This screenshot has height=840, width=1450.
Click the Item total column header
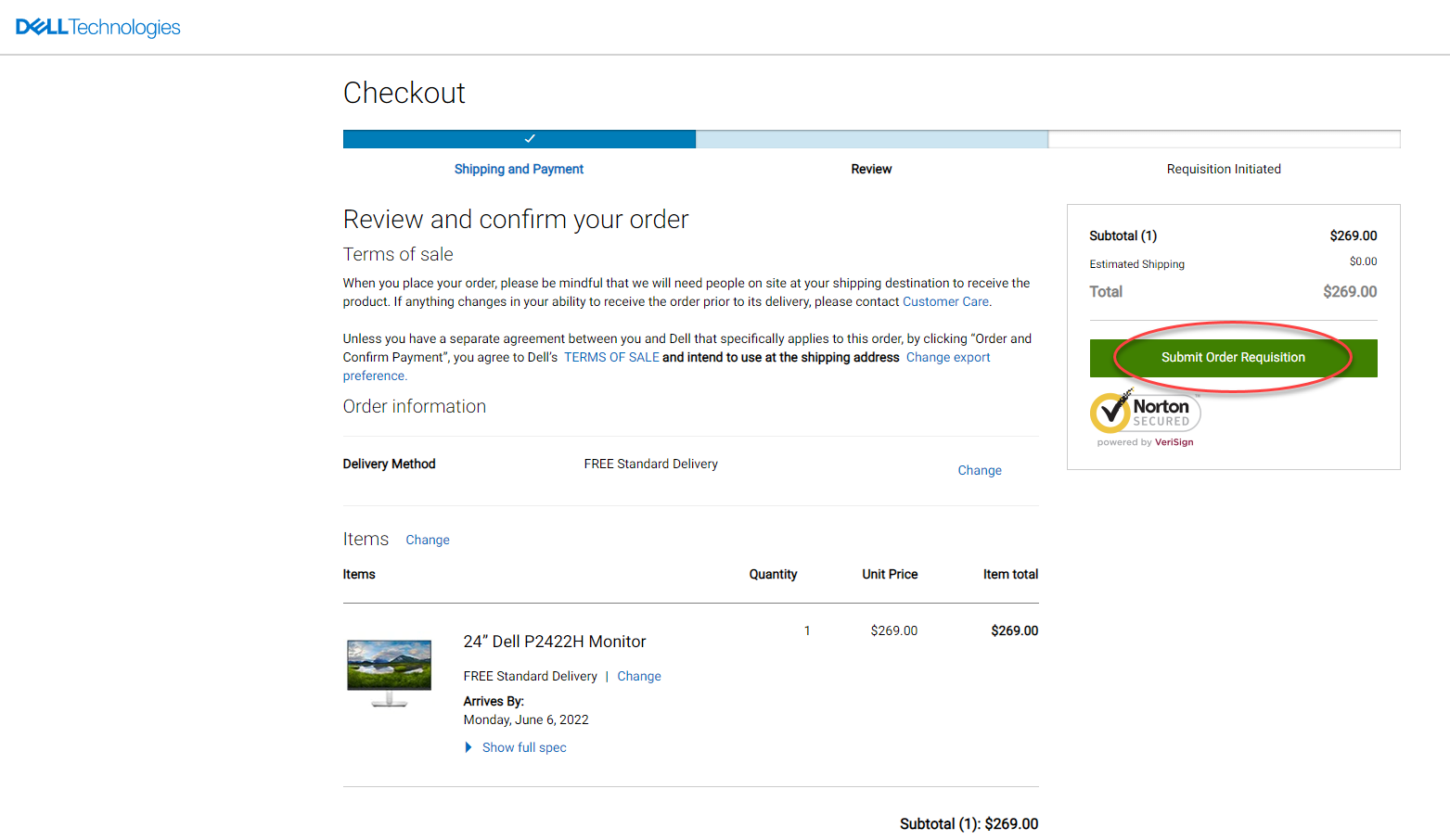1010,574
